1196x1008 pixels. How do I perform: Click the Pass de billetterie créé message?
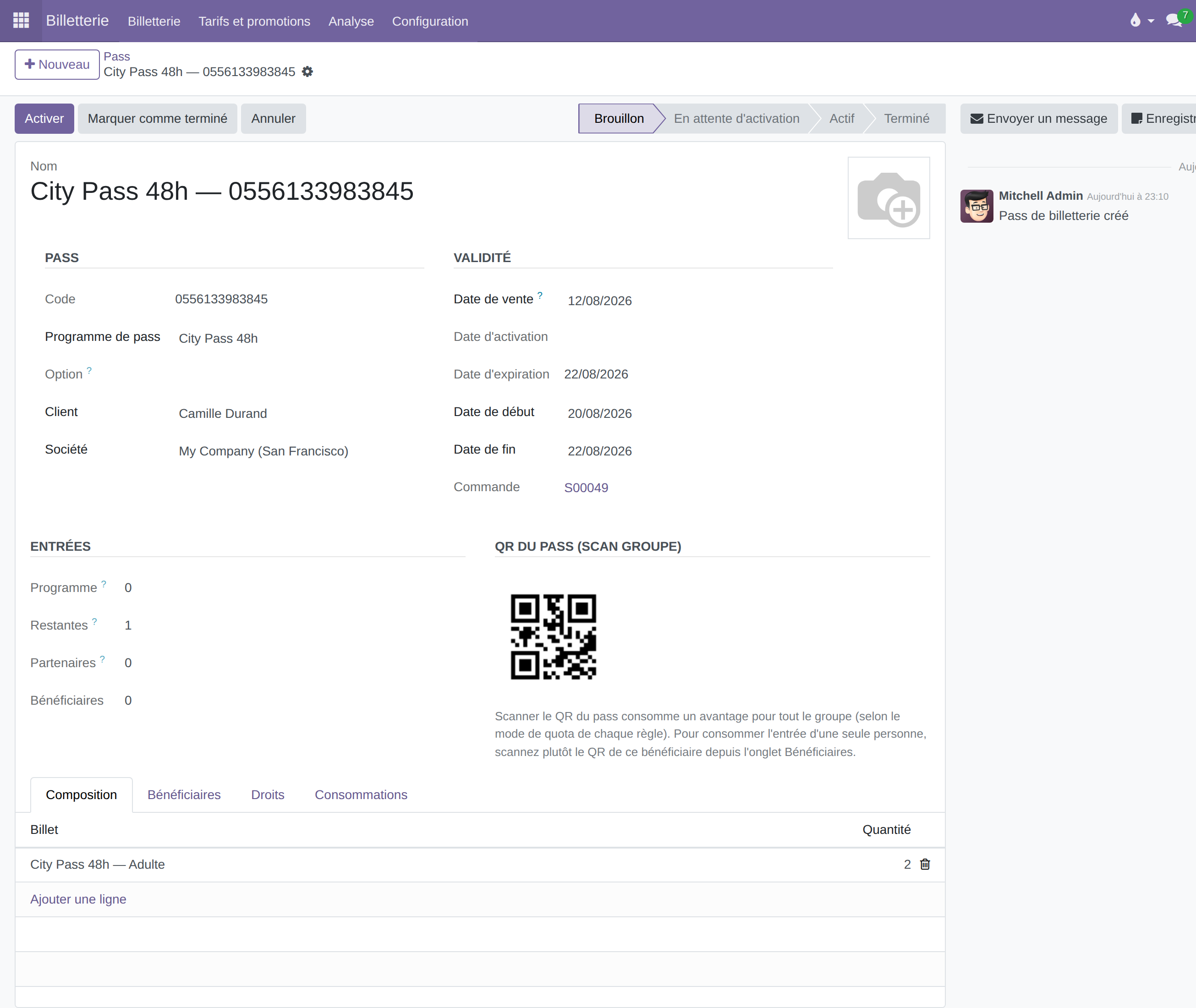click(x=1064, y=216)
